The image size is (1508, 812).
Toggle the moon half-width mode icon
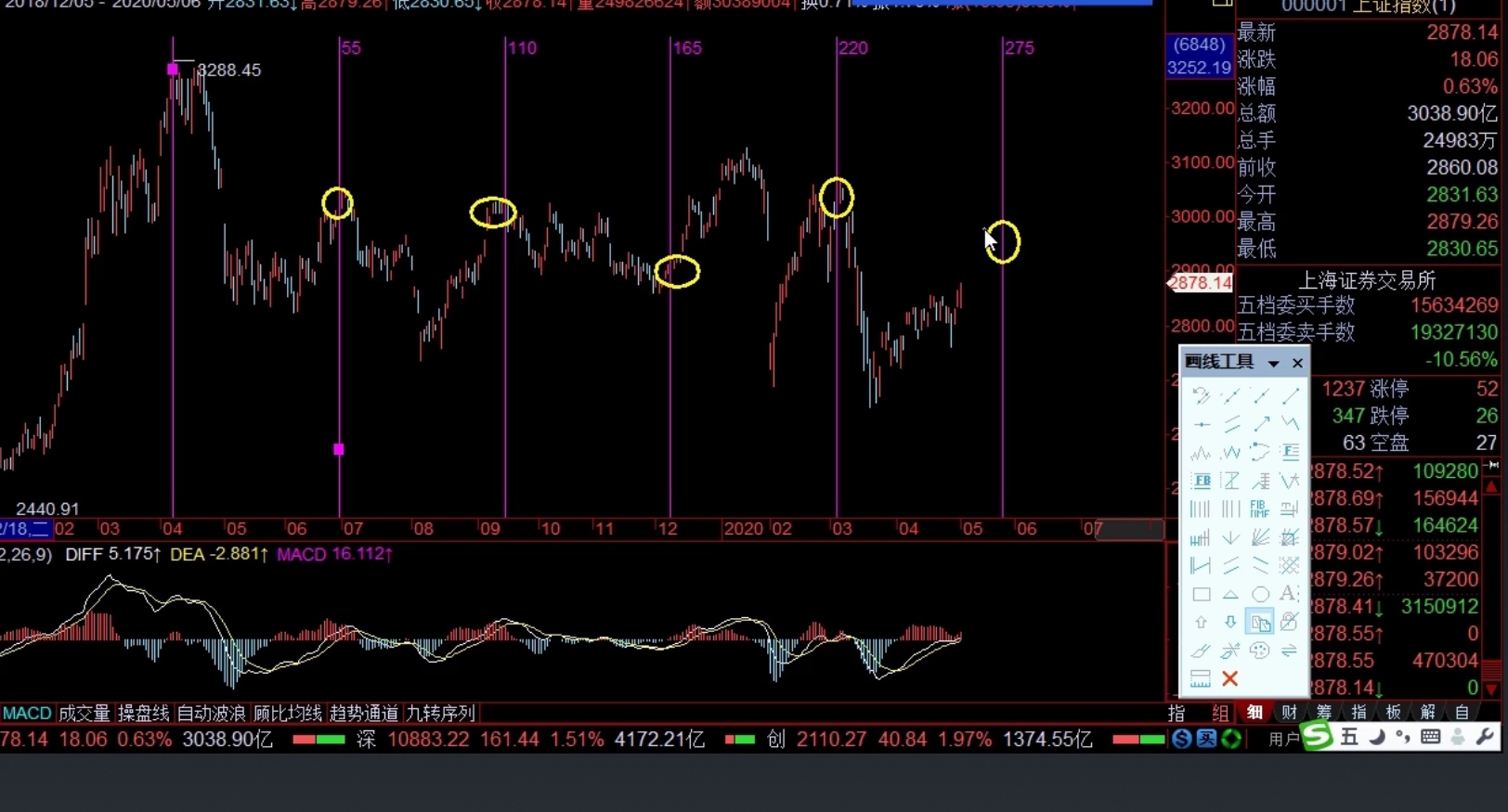[1378, 738]
